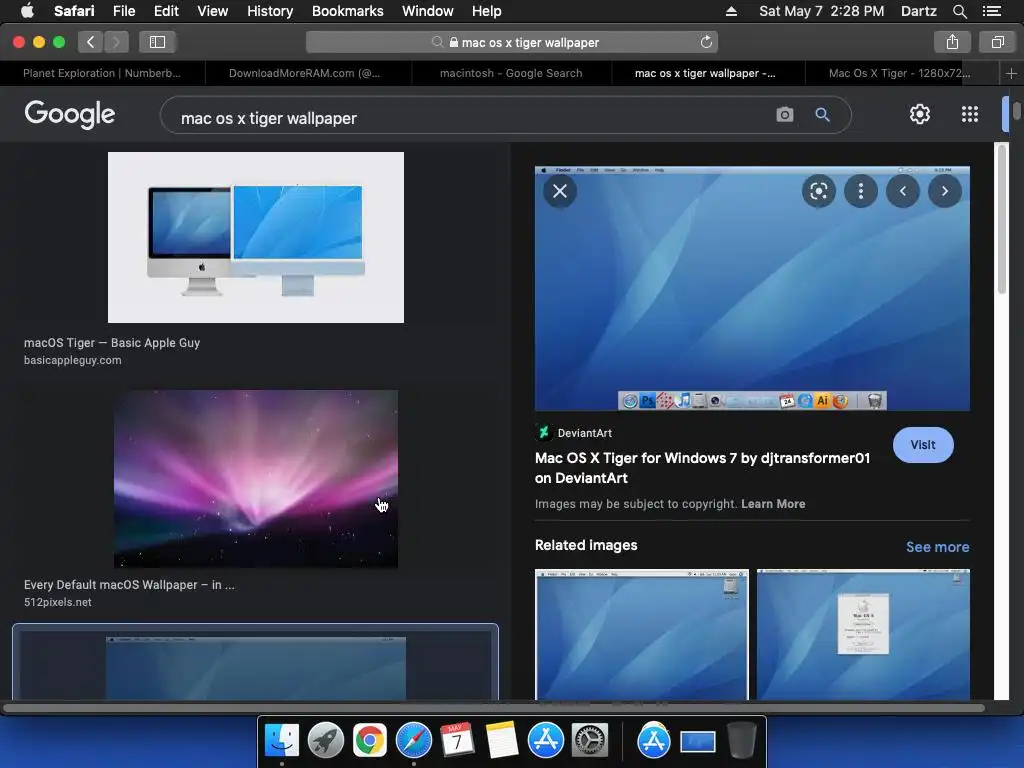Select the pink aurora wallpaper thumbnail
1024x768 pixels.
tap(256, 479)
